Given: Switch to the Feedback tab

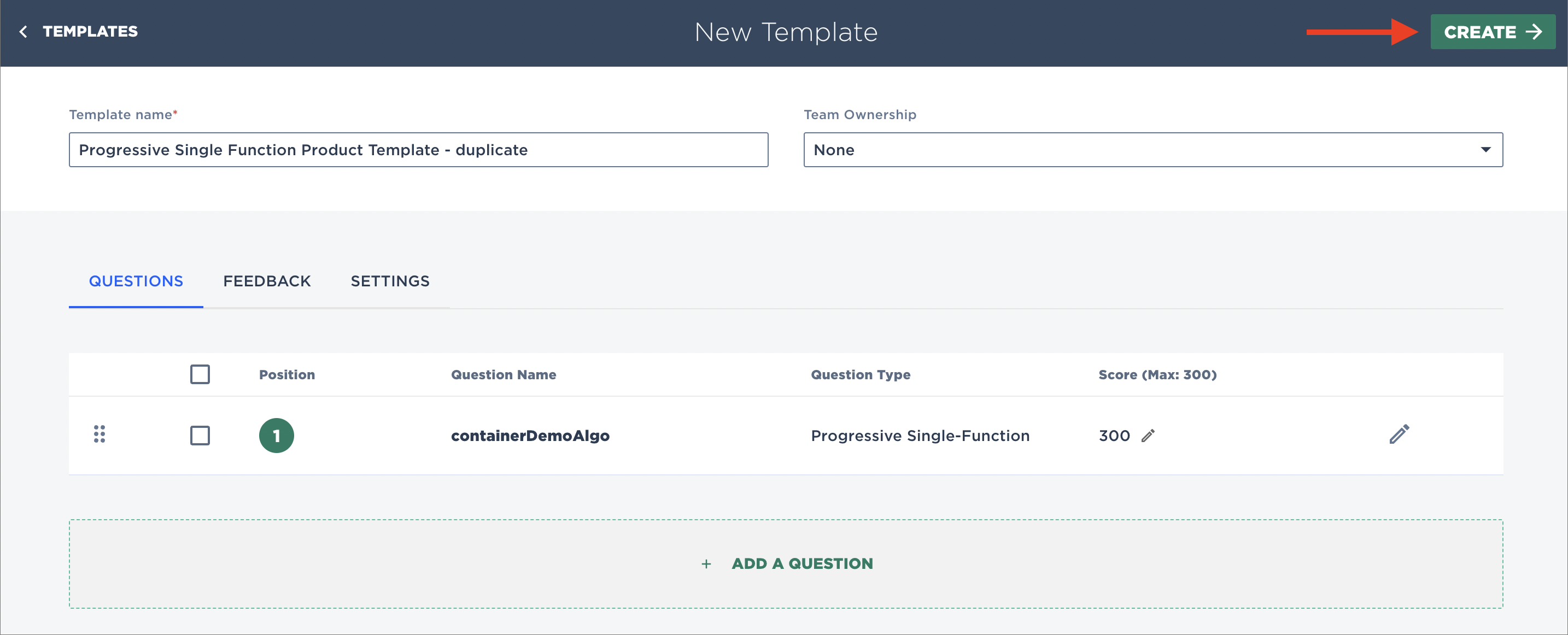Looking at the screenshot, I should [267, 281].
